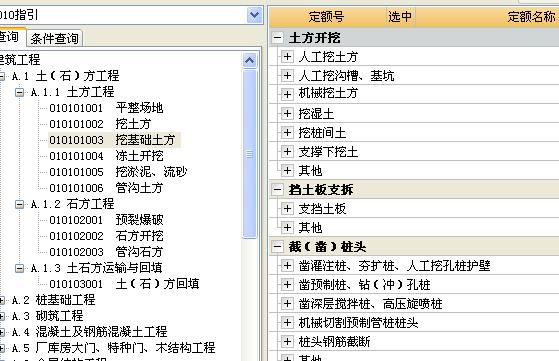The image size is (559, 361).
Task: Select tree item 010101002 挖土方
Action: point(100,124)
